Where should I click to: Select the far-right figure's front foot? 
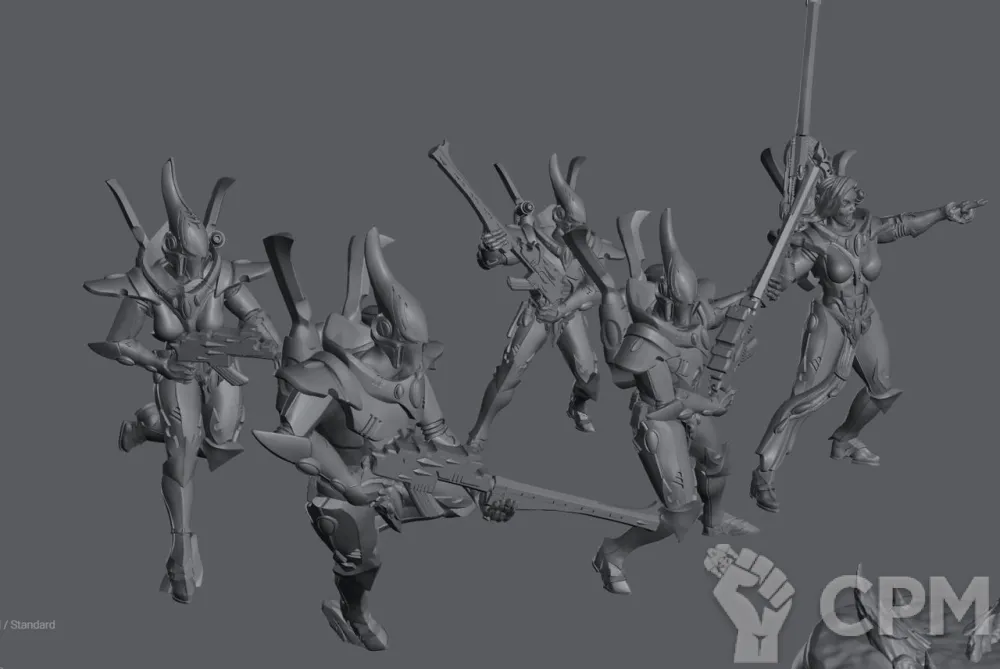click(856, 451)
